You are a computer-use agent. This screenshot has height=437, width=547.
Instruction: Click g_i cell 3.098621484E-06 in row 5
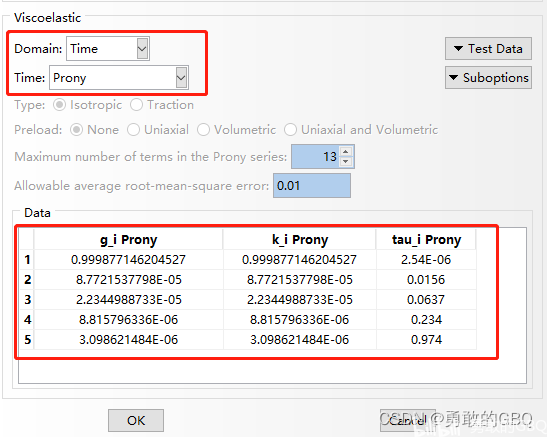pyautogui.click(x=128, y=340)
